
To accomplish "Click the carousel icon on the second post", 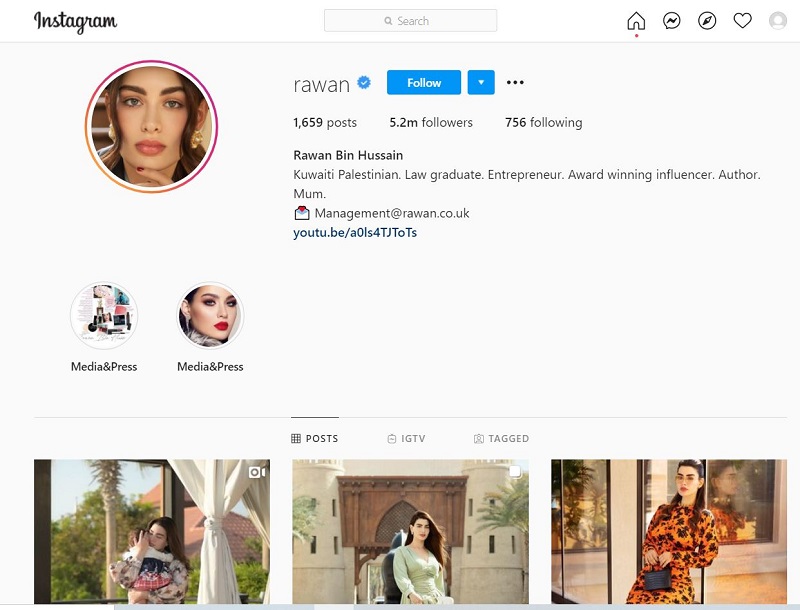I will point(515,471).
